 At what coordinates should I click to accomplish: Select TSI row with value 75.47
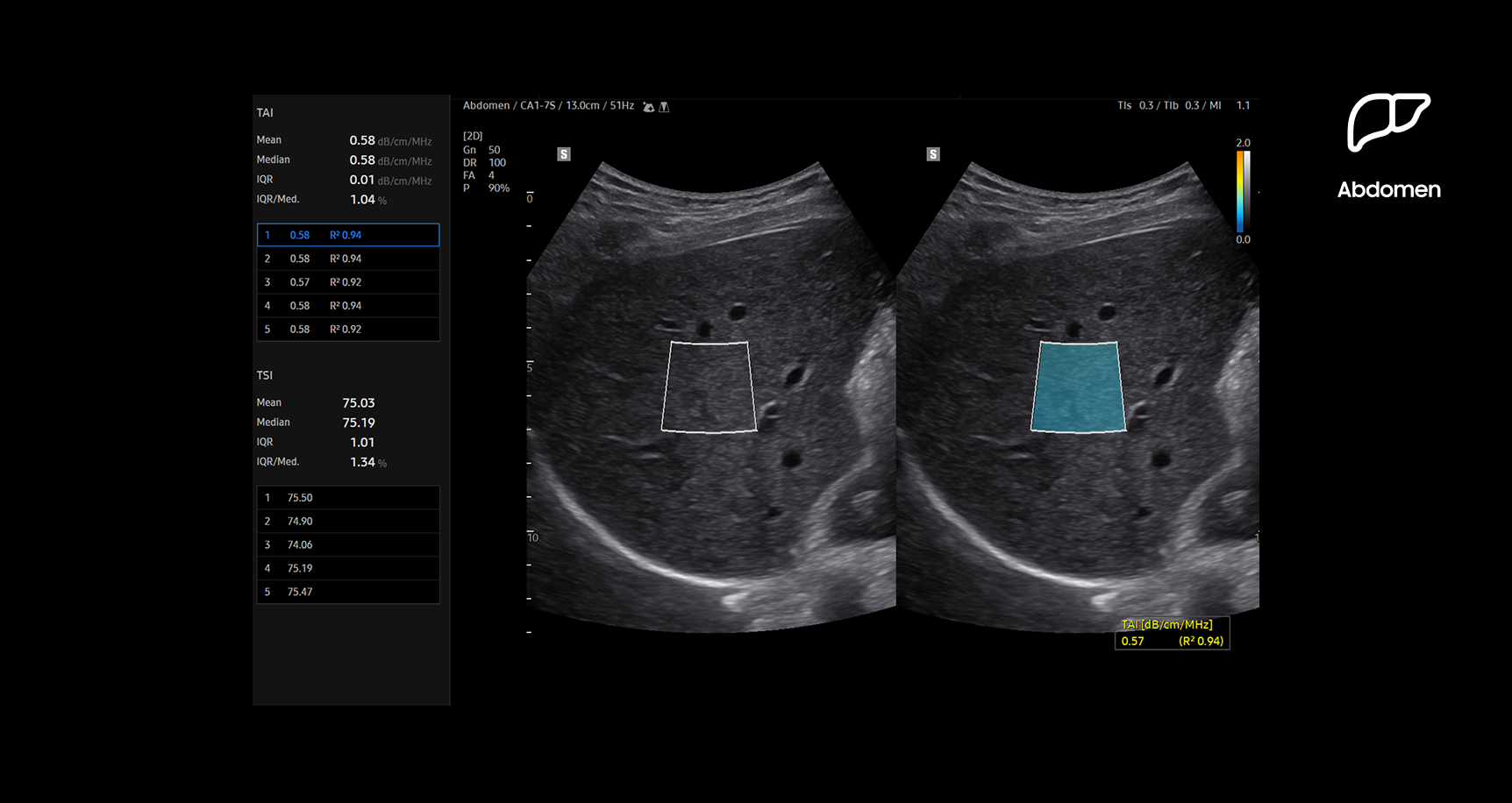pos(348,593)
